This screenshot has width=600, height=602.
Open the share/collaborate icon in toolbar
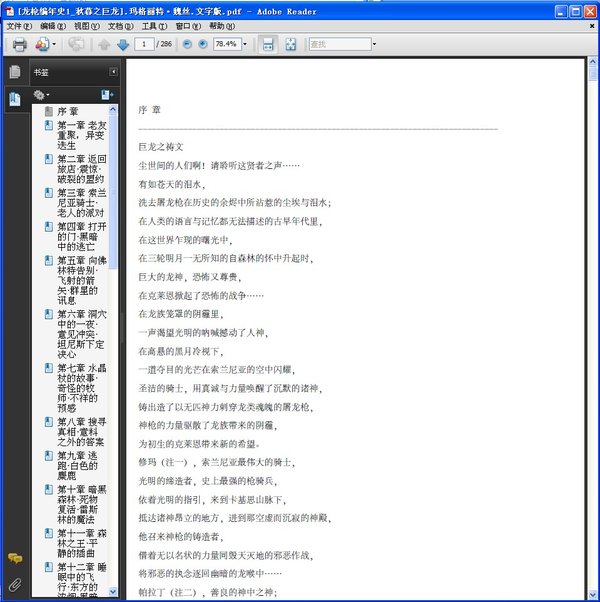42,45
